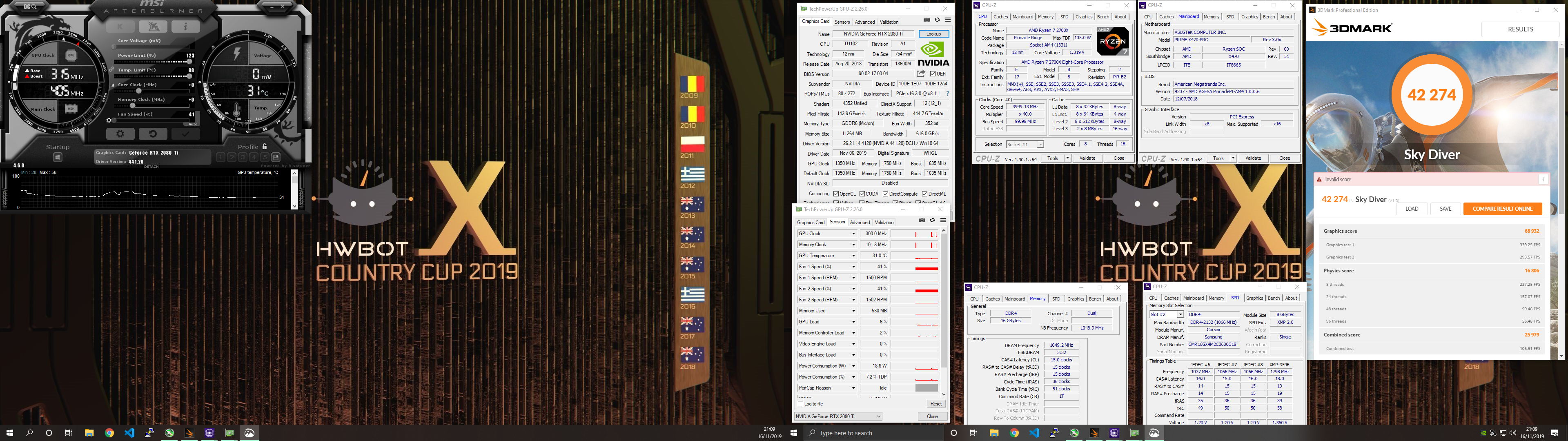Screen dimensions: 1568x441
Task: Click the camera icon in the GPU-Z Sensors window
Action: click(x=922, y=220)
